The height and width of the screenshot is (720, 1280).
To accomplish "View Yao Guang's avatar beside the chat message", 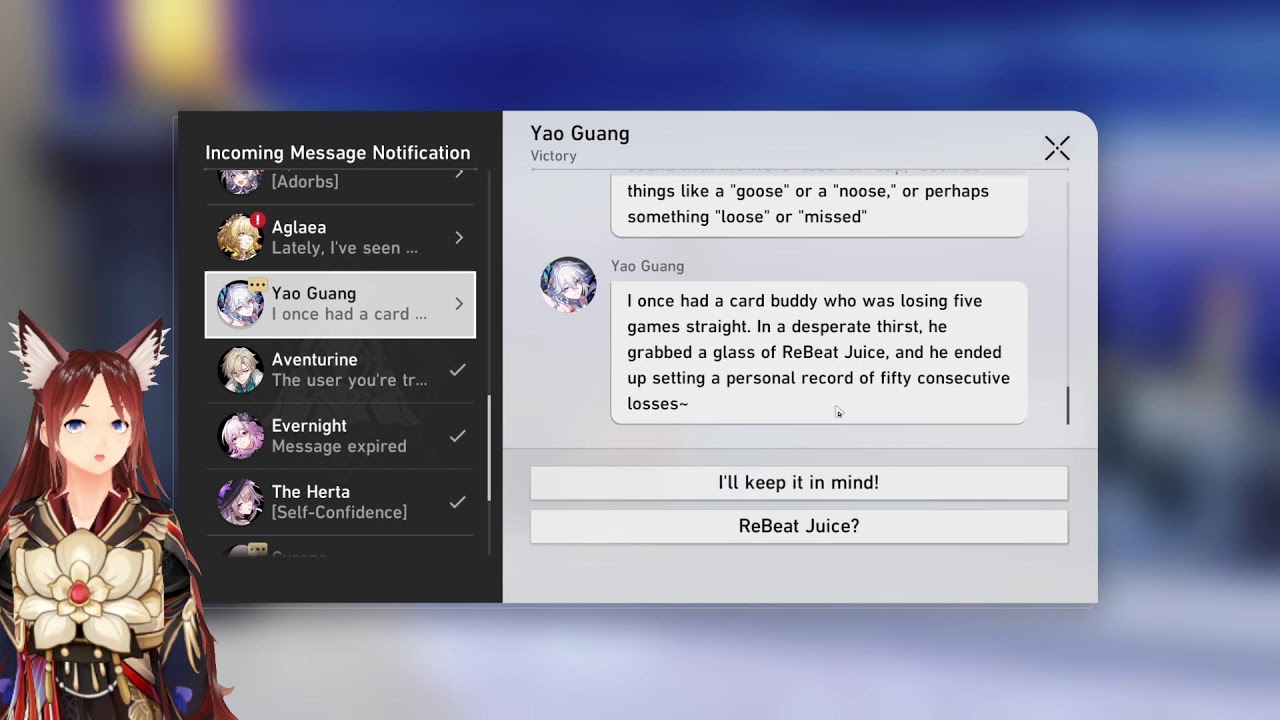I will [x=568, y=285].
